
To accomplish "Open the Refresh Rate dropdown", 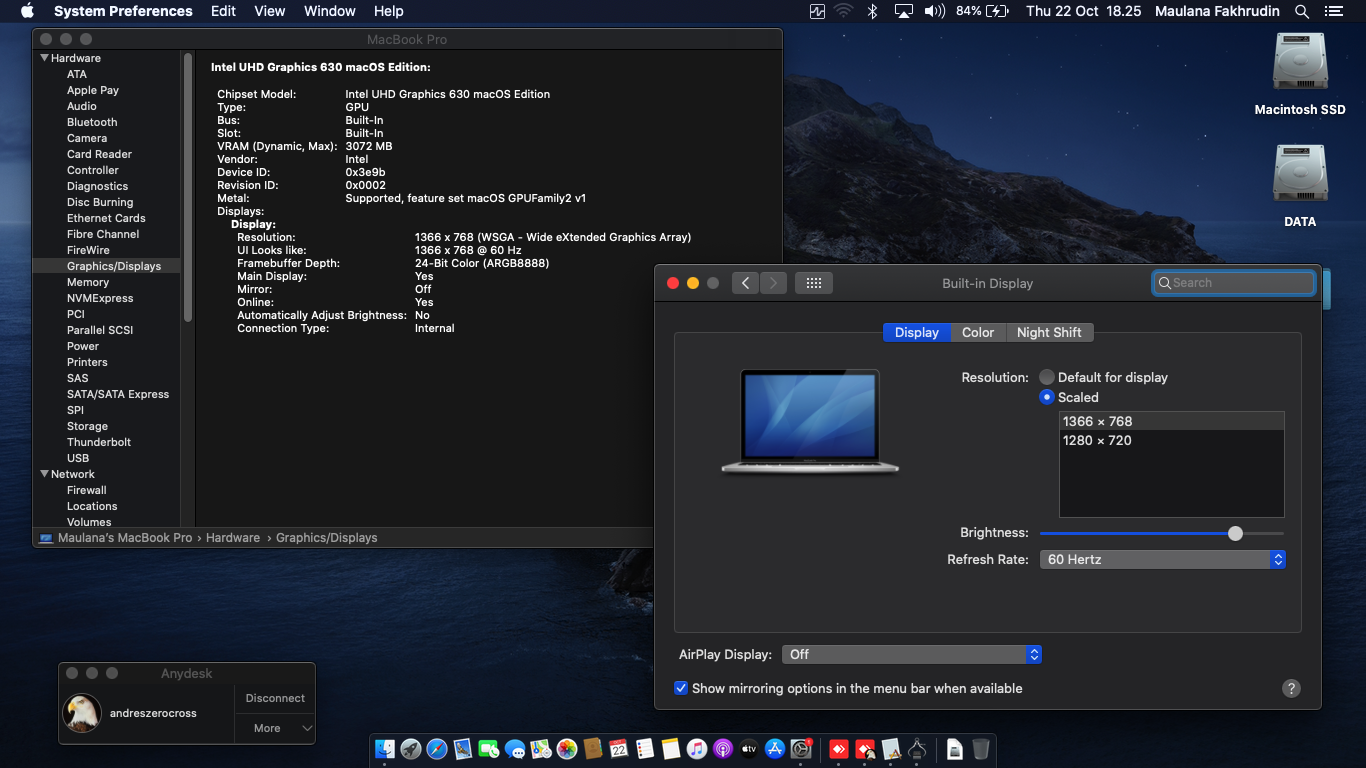I will 1162,560.
